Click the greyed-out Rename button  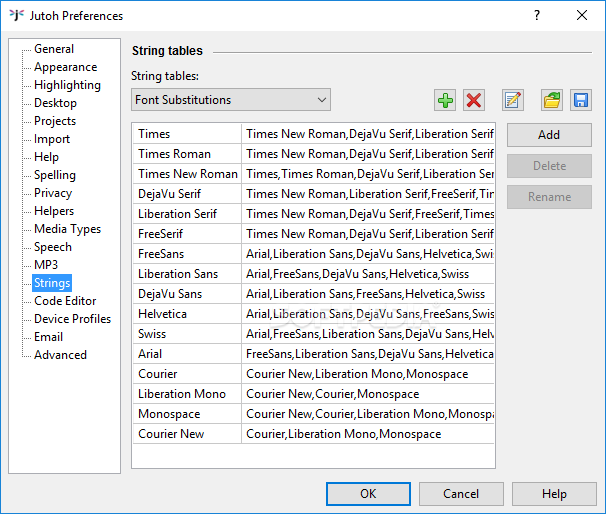click(x=549, y=197)
